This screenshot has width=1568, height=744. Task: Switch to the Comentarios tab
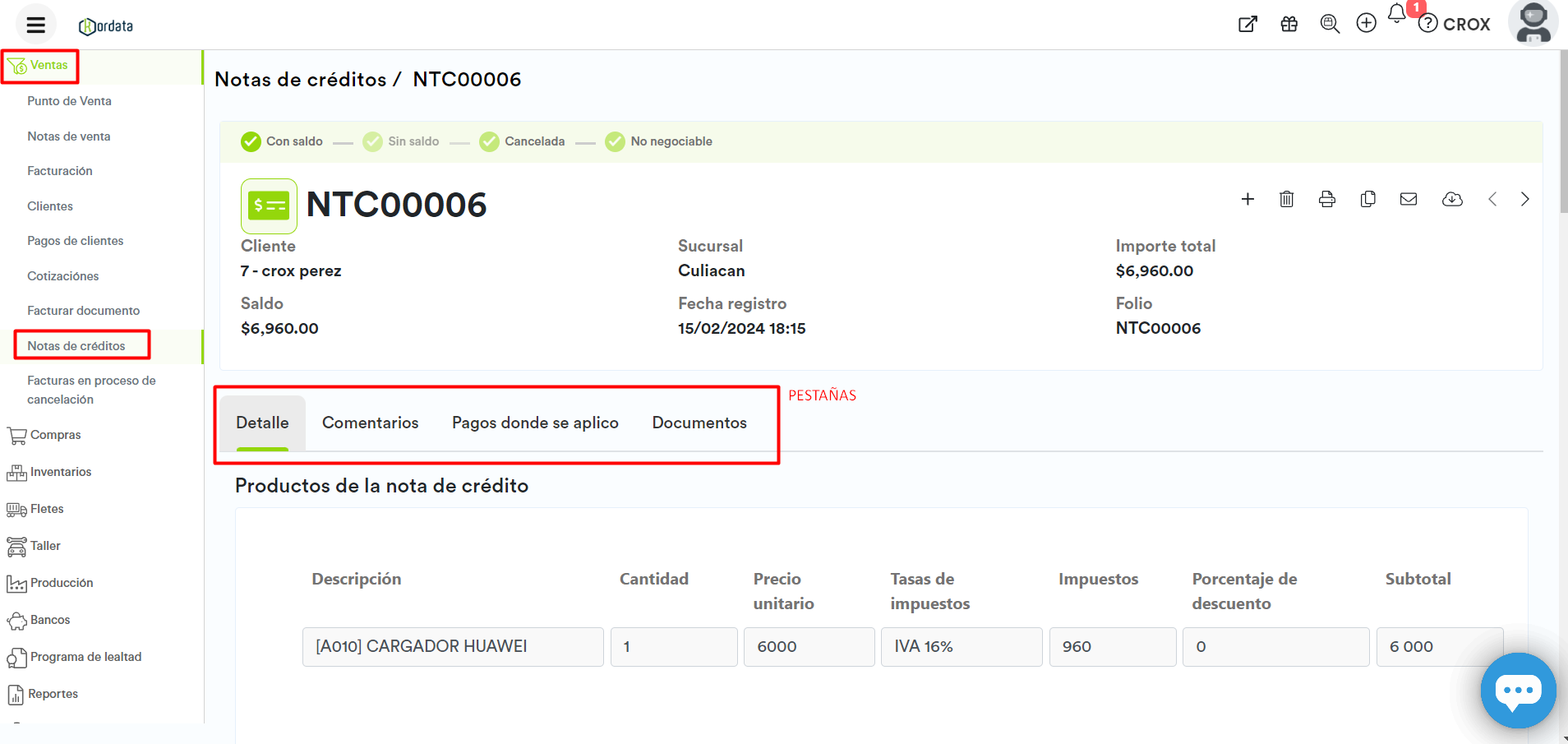pos(370,423)
